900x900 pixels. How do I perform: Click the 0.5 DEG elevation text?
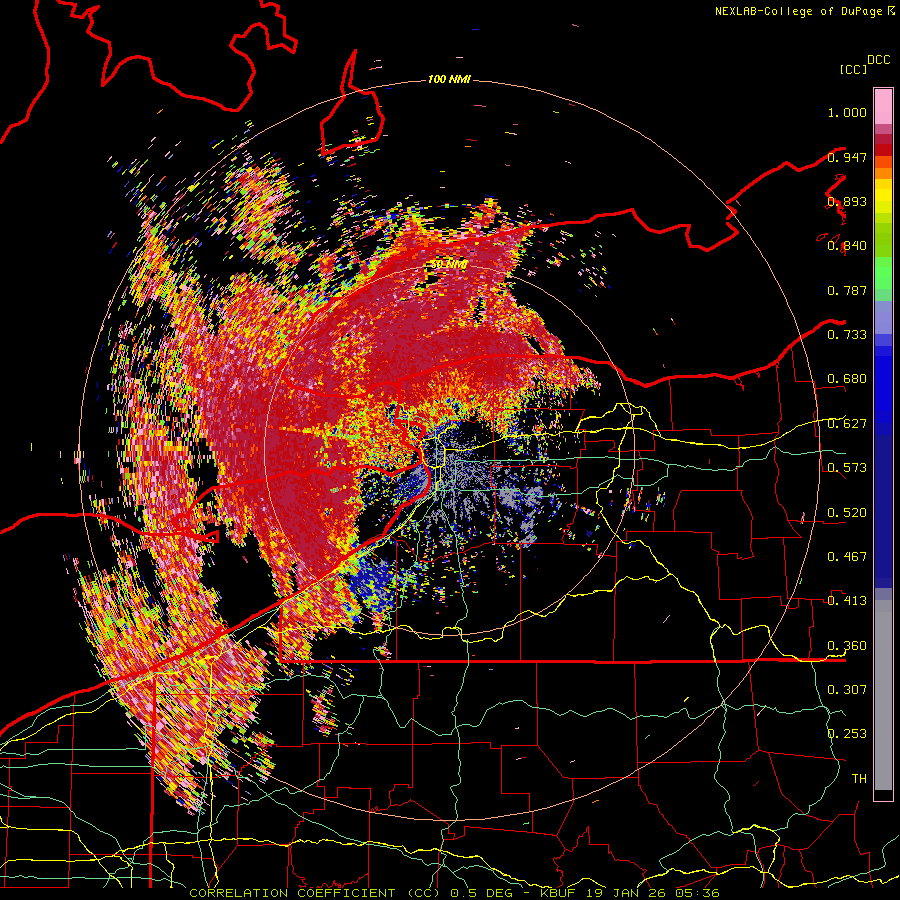coord(482,893)
